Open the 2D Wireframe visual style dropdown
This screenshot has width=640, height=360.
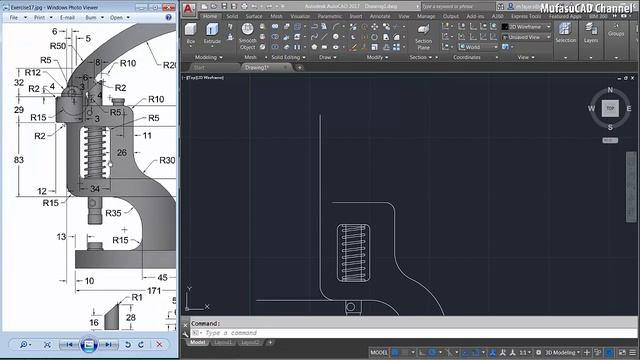click(526, 27)
